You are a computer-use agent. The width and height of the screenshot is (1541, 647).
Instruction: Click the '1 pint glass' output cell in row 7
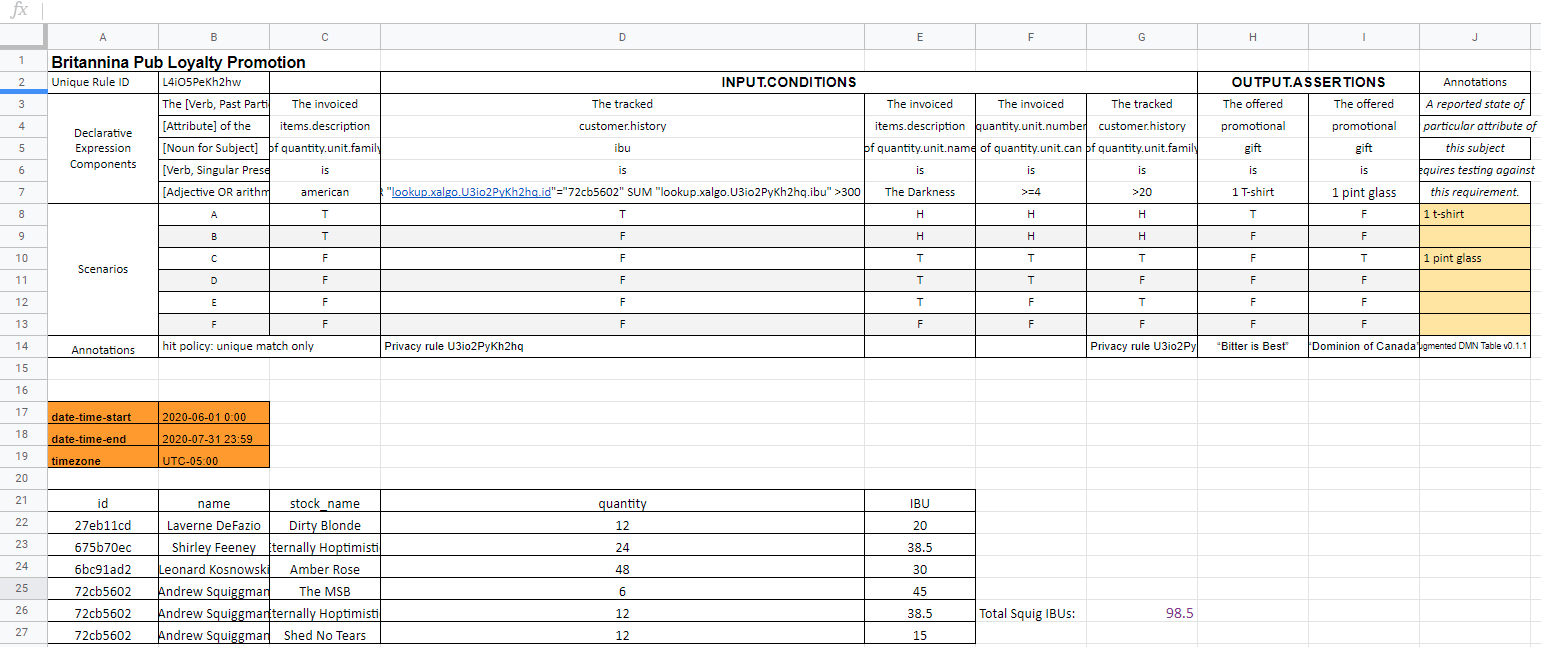[1364, 192]
